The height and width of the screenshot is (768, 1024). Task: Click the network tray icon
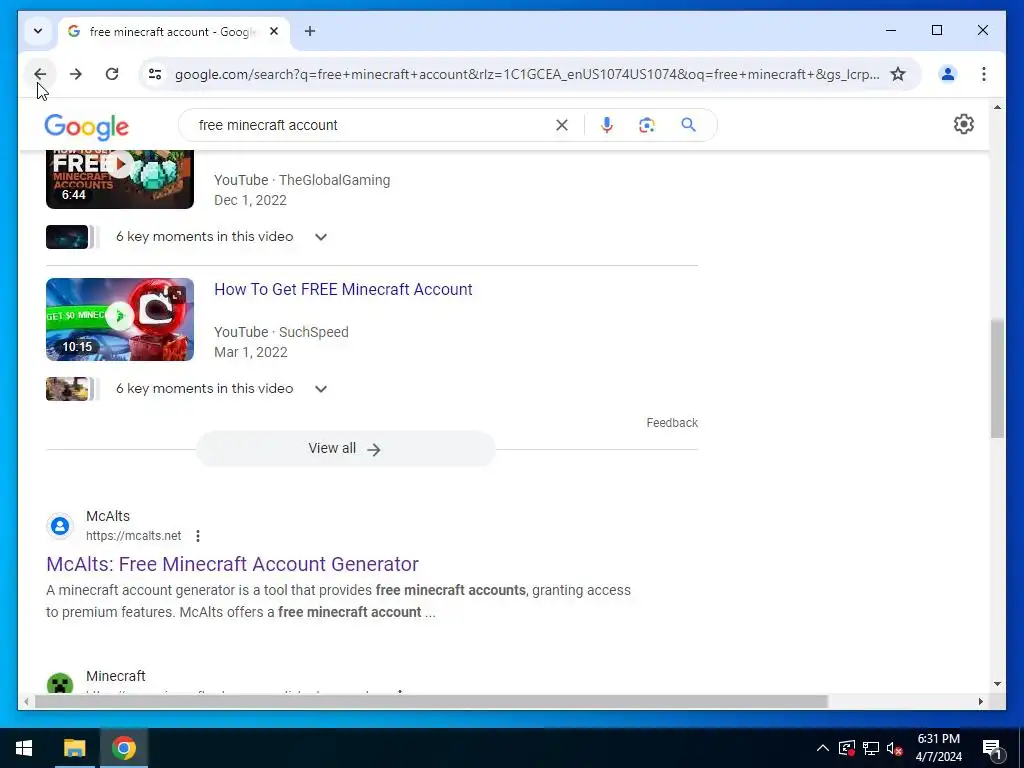pyautogui.click(x=871, y=748)
